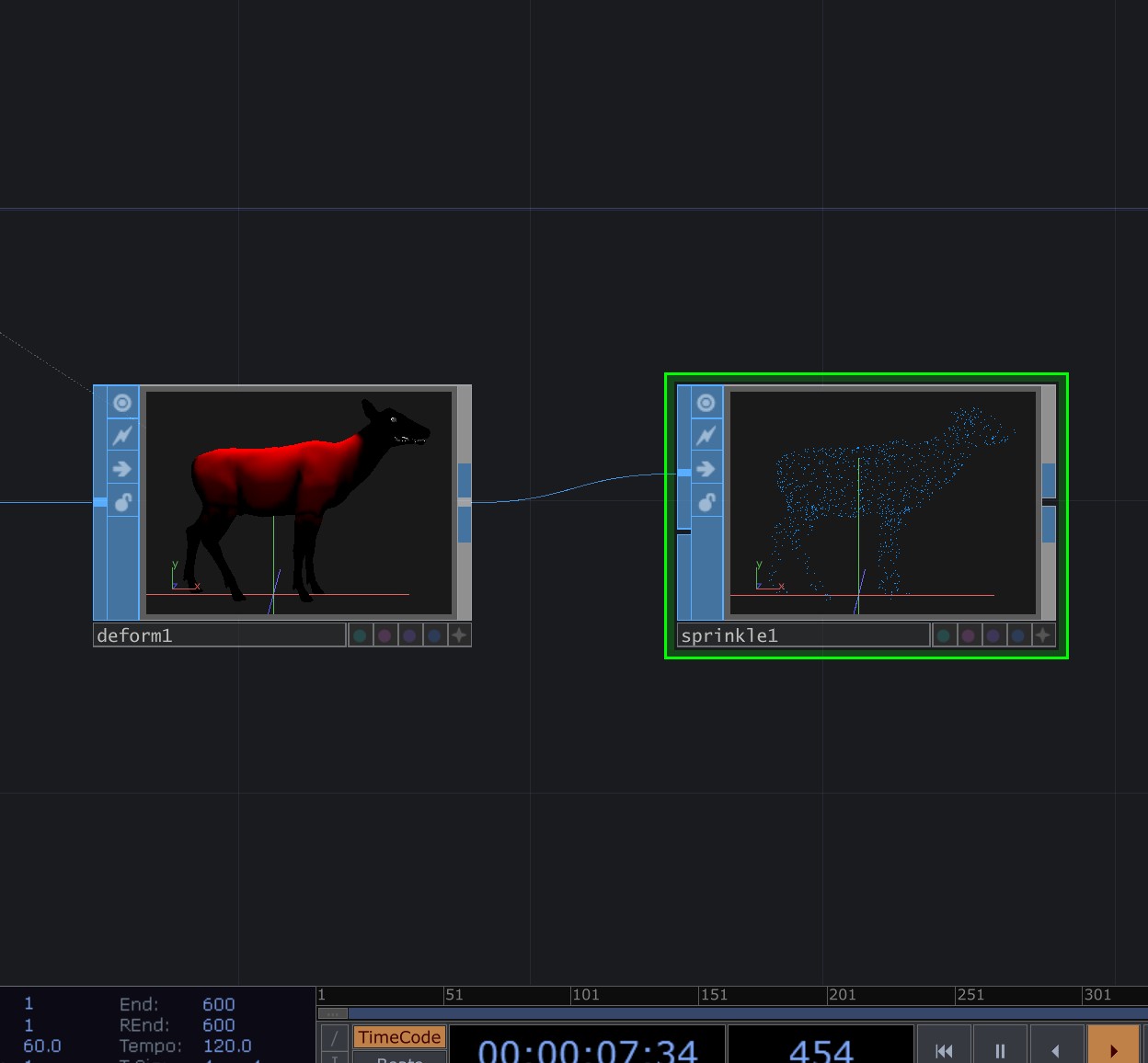
Task: Toggle the lock flag on deform1
Action: click(x=122, y=502)
